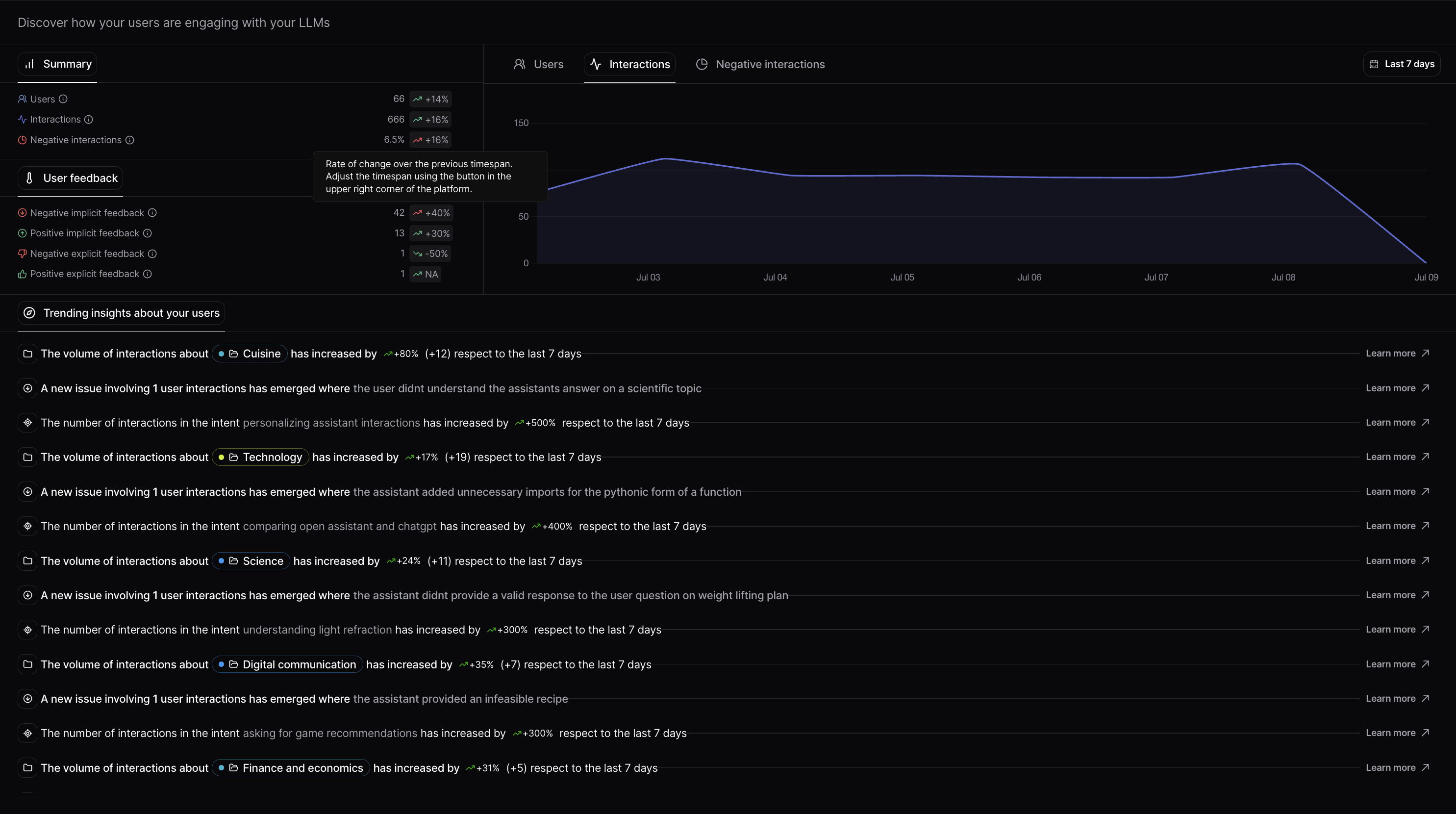Viewport: 1456px width, 814px height.
Task: Click the Jul 08 peak on chart
Action: point(1294,164)
